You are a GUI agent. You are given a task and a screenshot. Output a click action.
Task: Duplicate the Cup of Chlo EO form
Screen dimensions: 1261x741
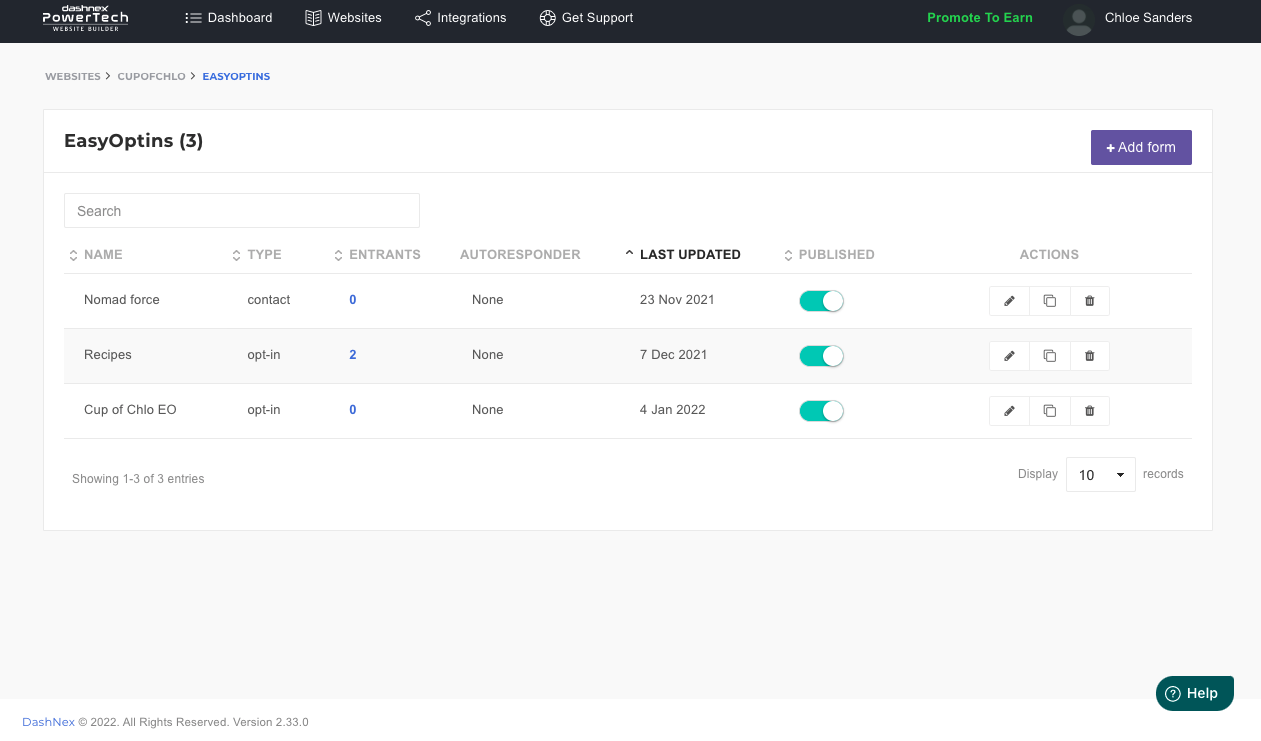pos(1049,411)
